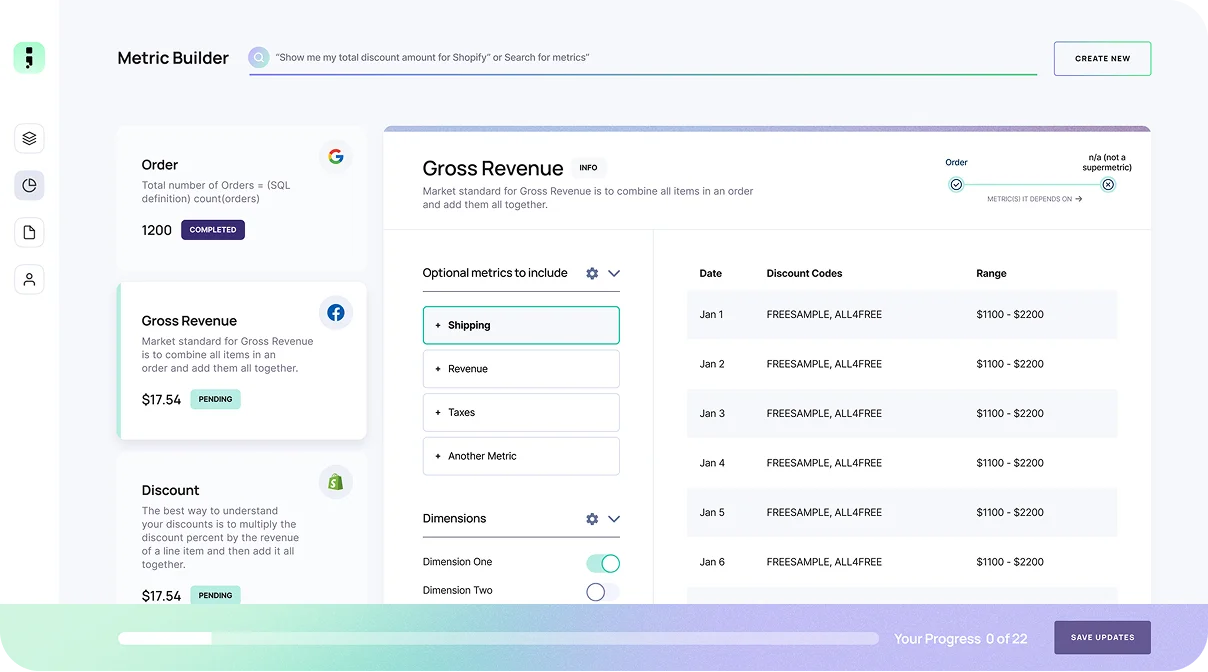1208x672 pixels.
Task: Select the Another Metric option
Action: coord(521,456)
